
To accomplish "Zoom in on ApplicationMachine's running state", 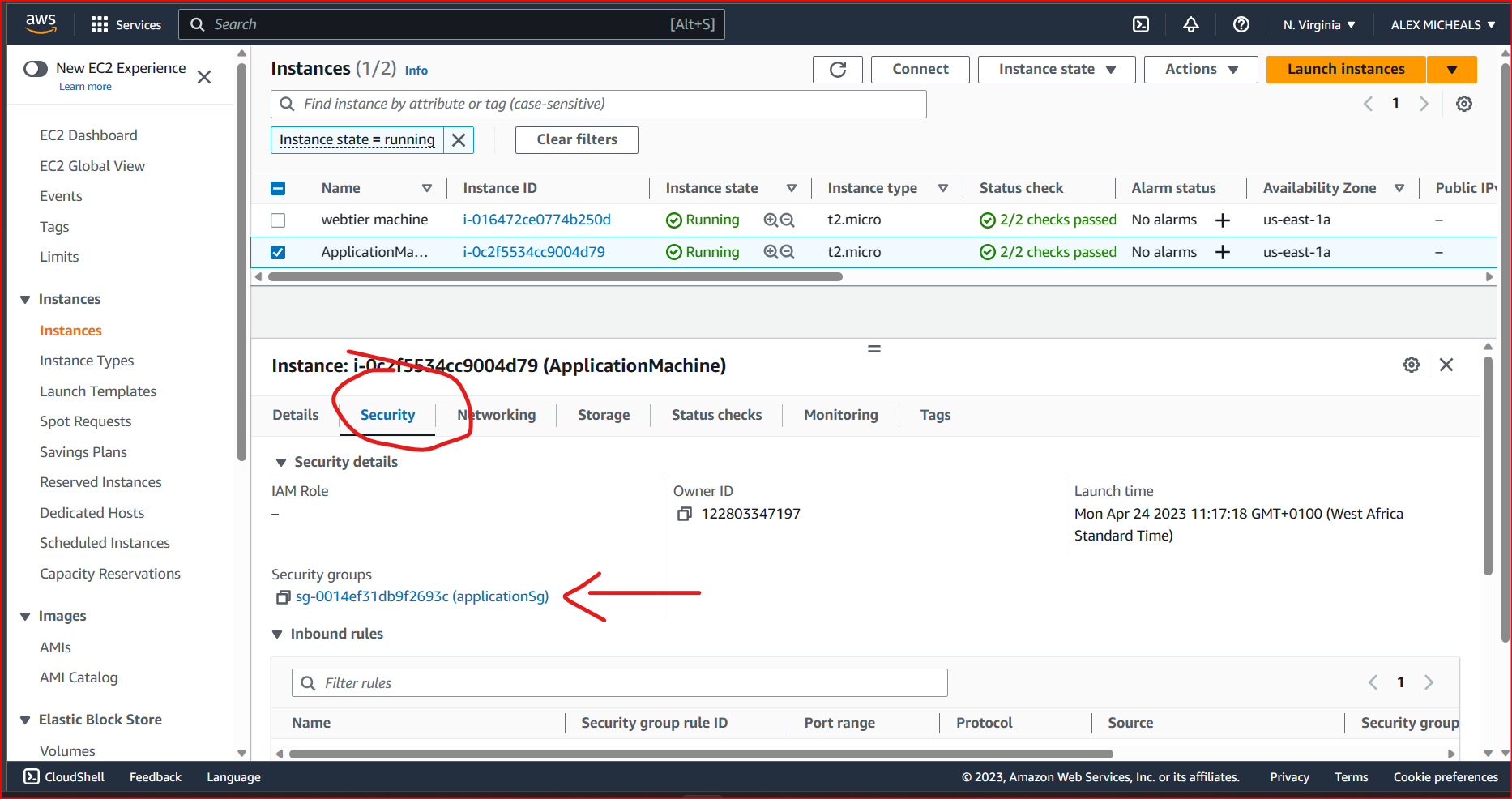I will (x=771, y=252).
